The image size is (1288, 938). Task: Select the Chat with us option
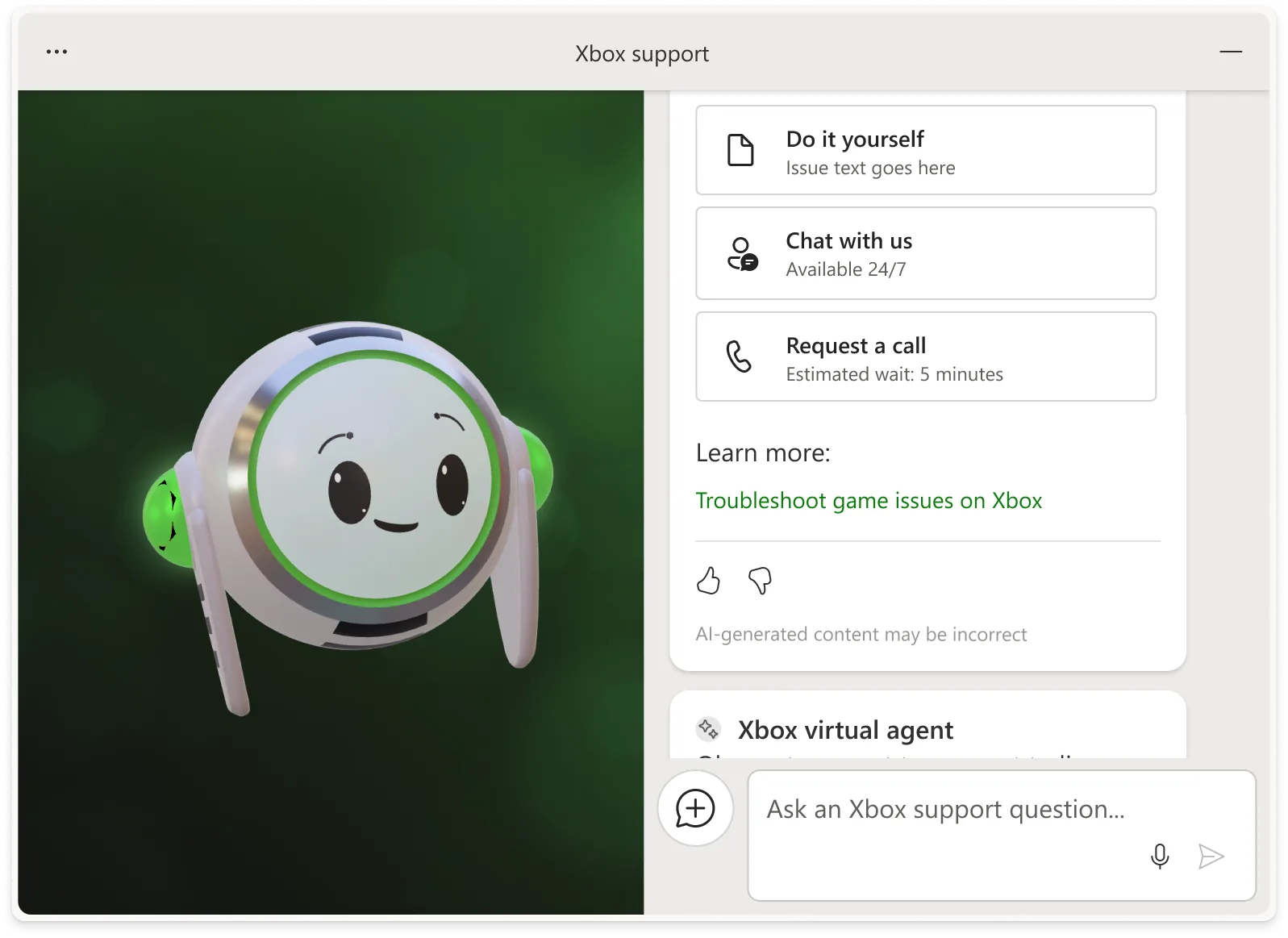pyautogui.click(x=926, y=253)
